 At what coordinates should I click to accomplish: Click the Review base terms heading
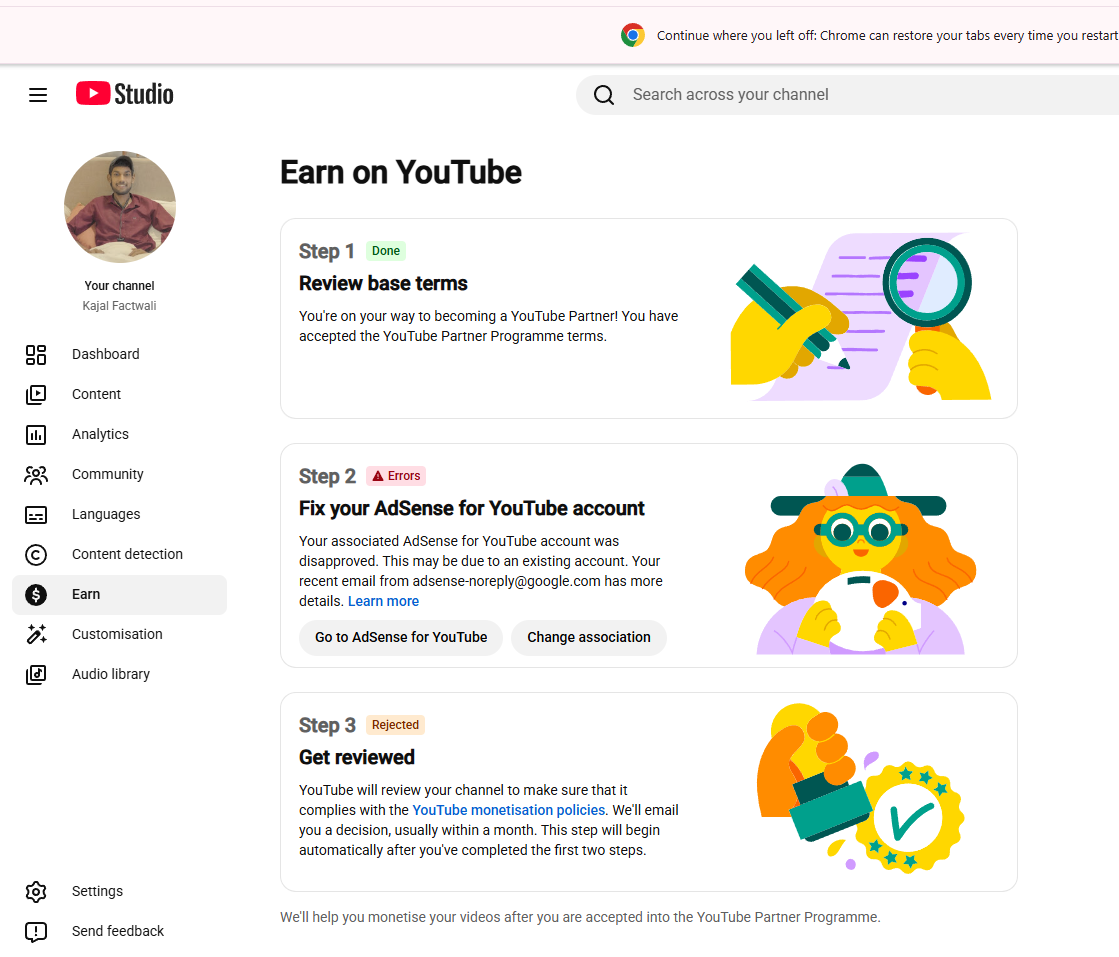tap(383, 284)
